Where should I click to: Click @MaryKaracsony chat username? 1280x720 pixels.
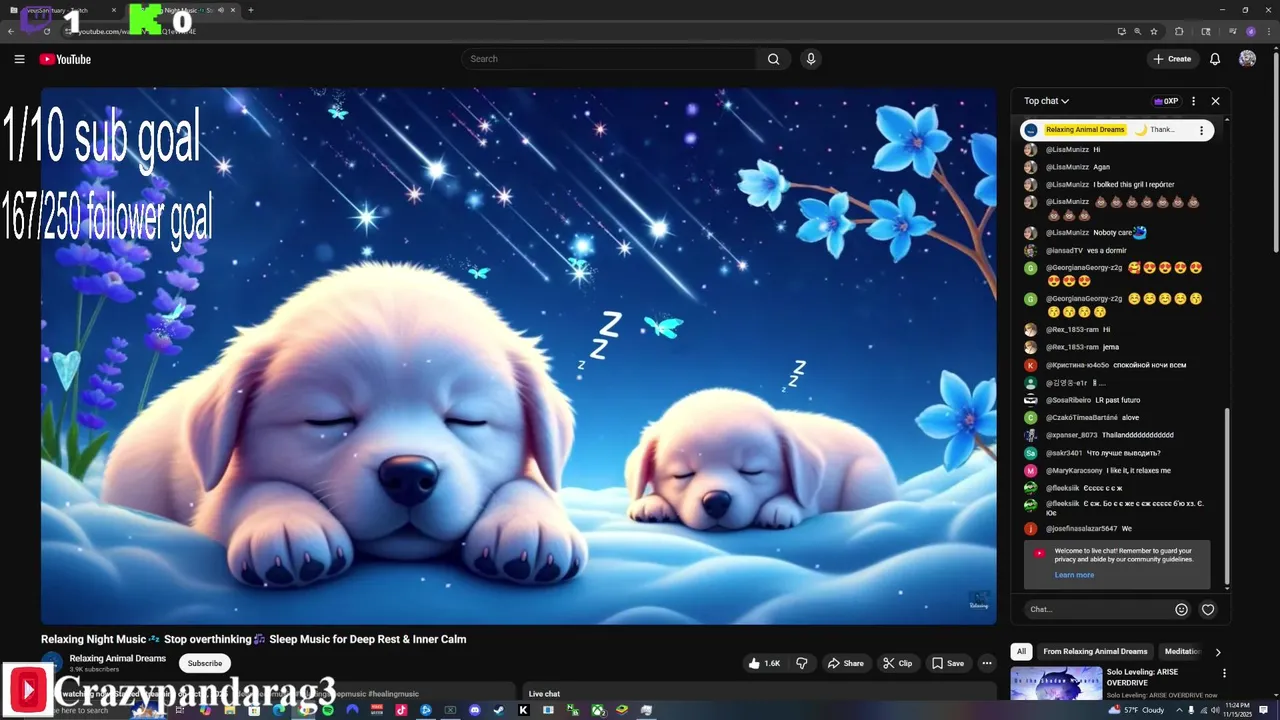1074,470
